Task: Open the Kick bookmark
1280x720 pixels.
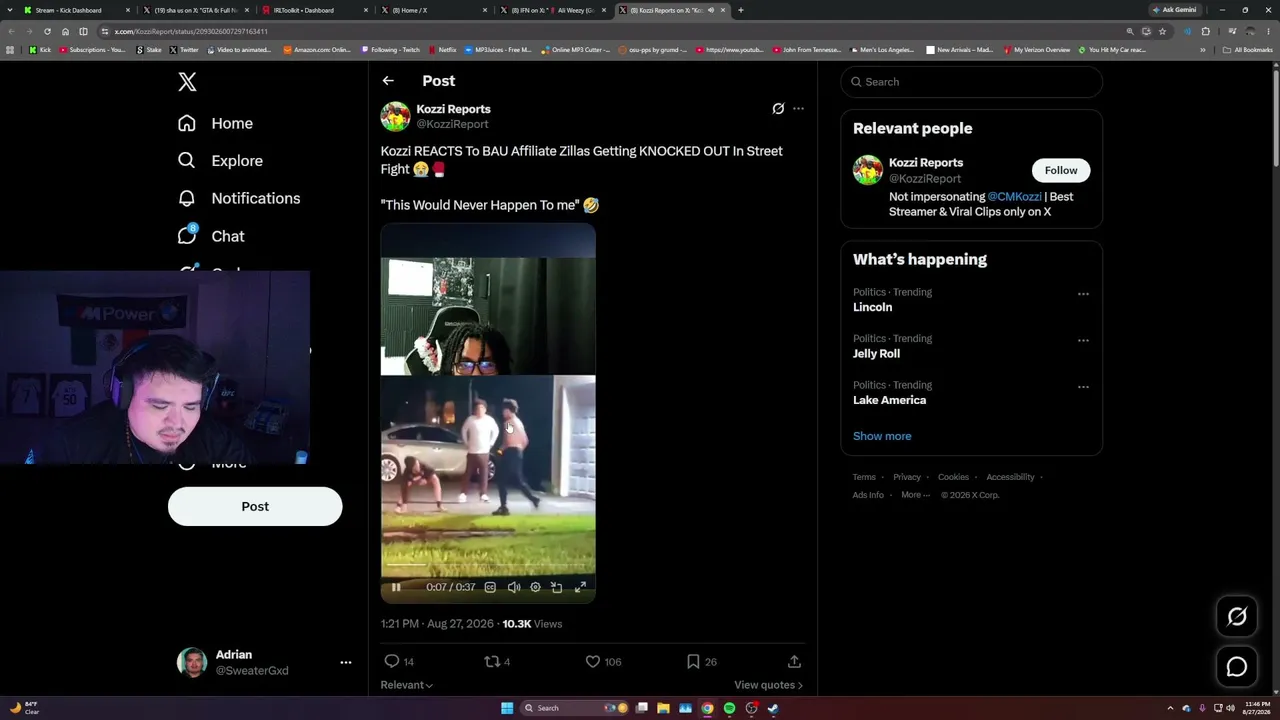Action: (x=41, y=50)
